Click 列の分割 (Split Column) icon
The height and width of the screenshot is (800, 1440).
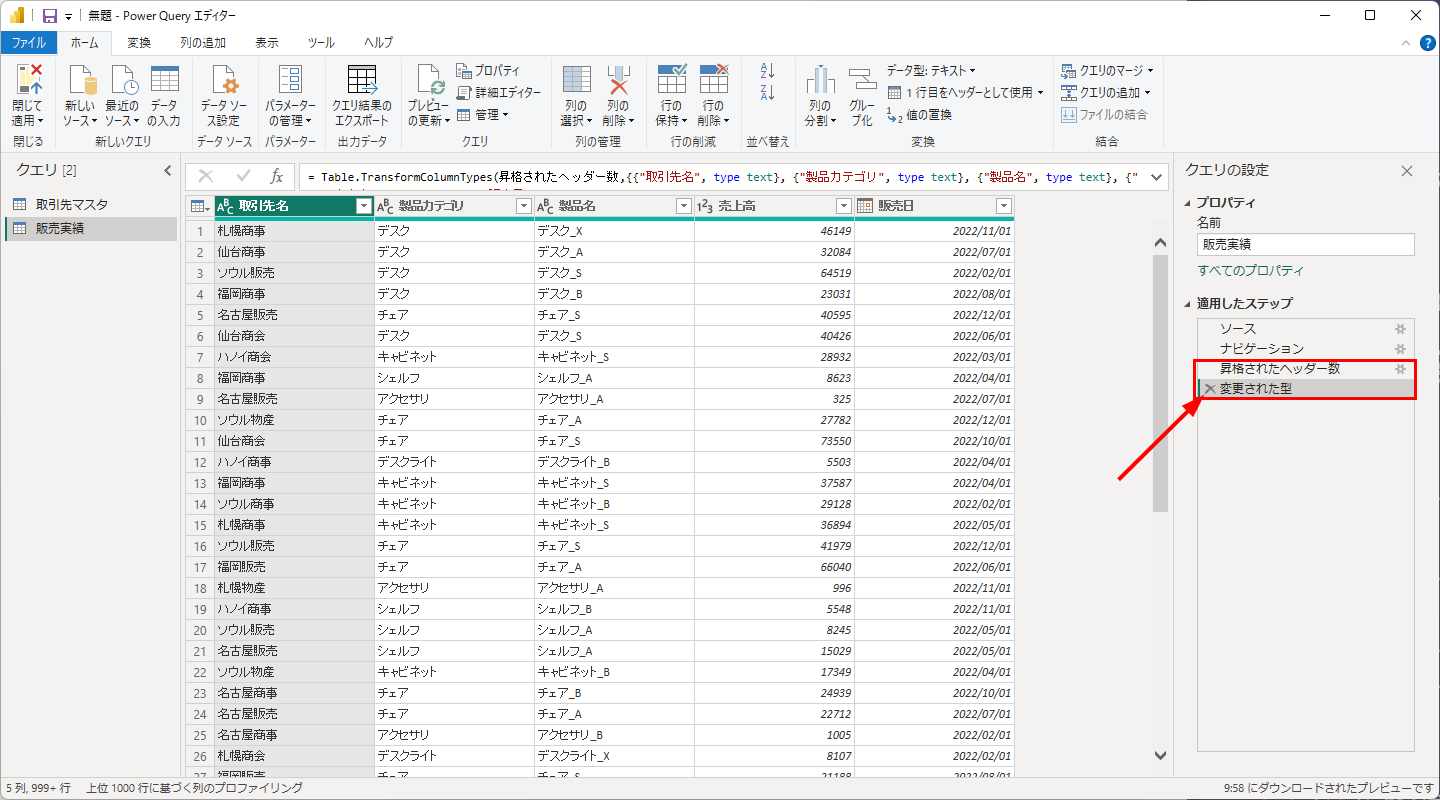click(x=820, y=79)
